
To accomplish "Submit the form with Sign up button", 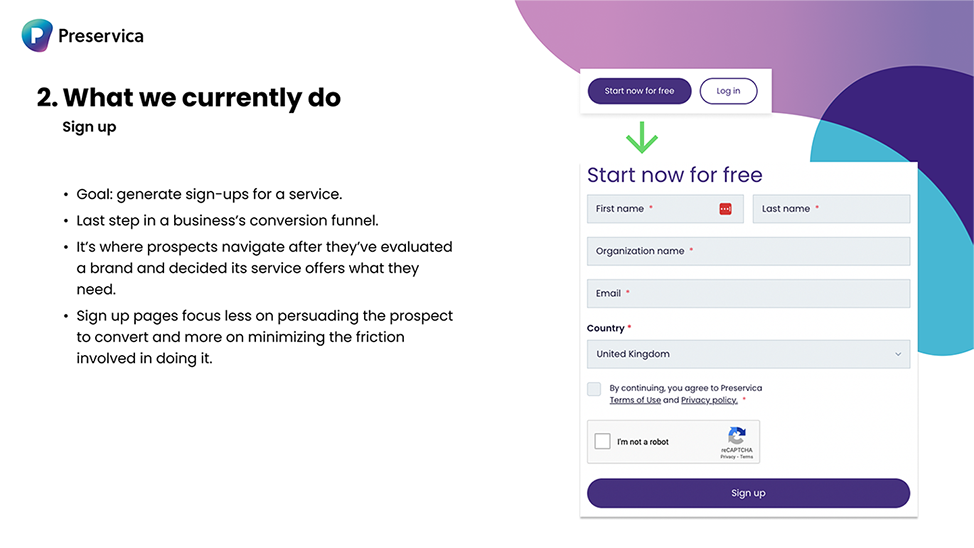I will [748, 493].
